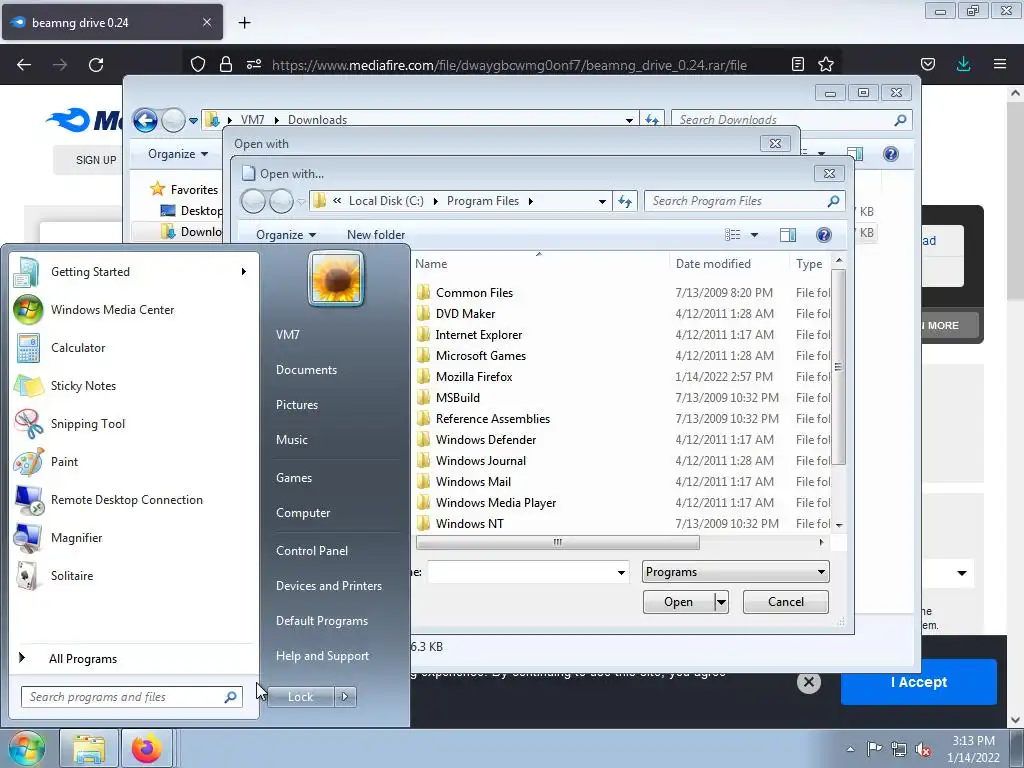Expand the Program Files address history dropdown
1024x768 pixels.
pos(602,201)
